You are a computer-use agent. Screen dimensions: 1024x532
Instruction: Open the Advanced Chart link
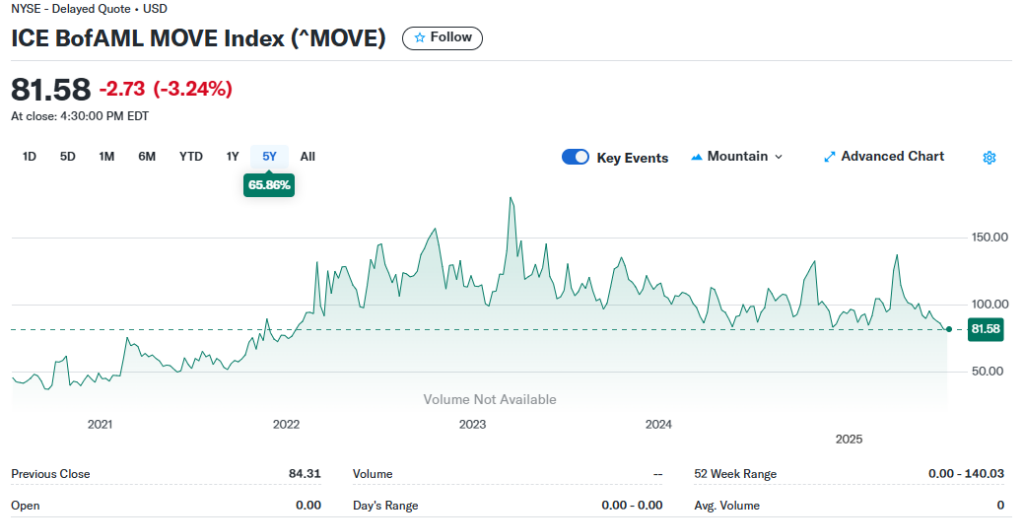click(884, 157)
